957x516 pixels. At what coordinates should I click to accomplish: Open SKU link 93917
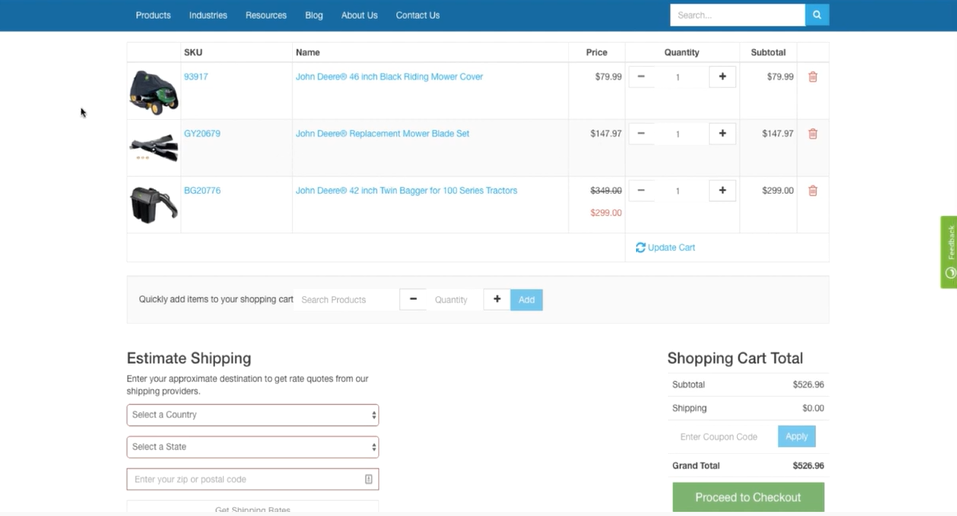pos(196,77)
